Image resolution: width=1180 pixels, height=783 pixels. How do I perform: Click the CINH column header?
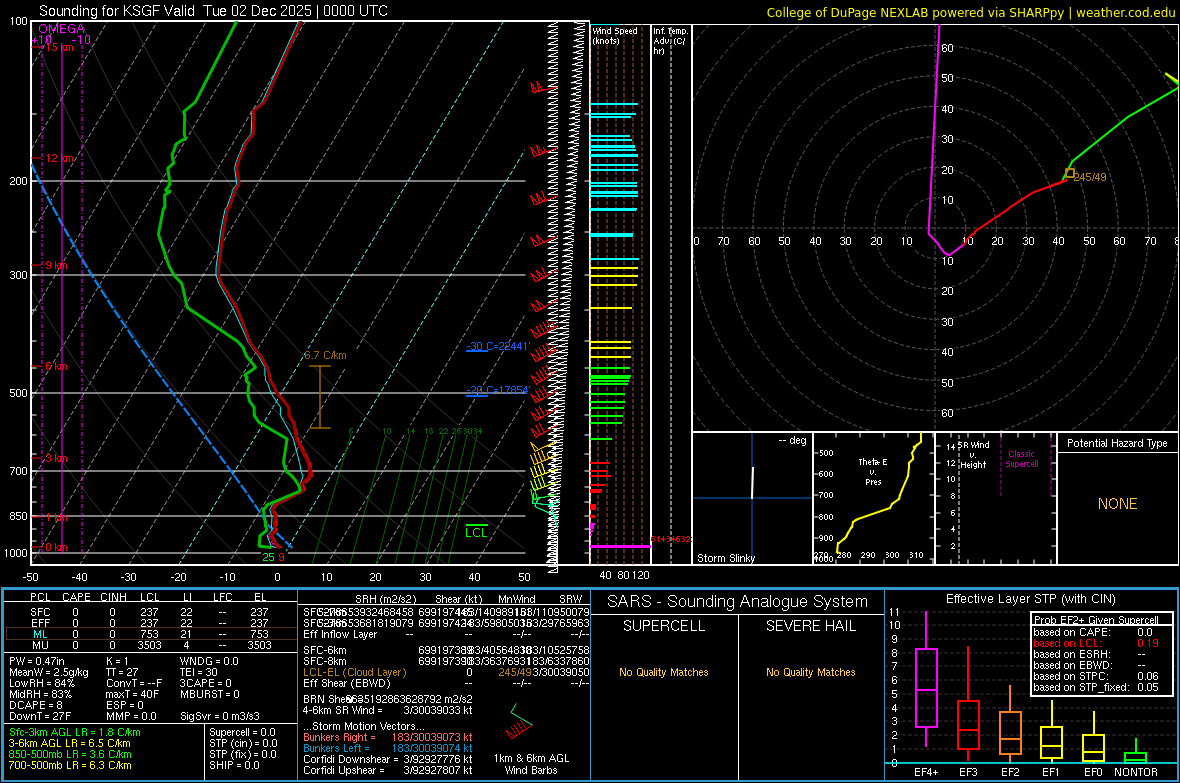114,597
